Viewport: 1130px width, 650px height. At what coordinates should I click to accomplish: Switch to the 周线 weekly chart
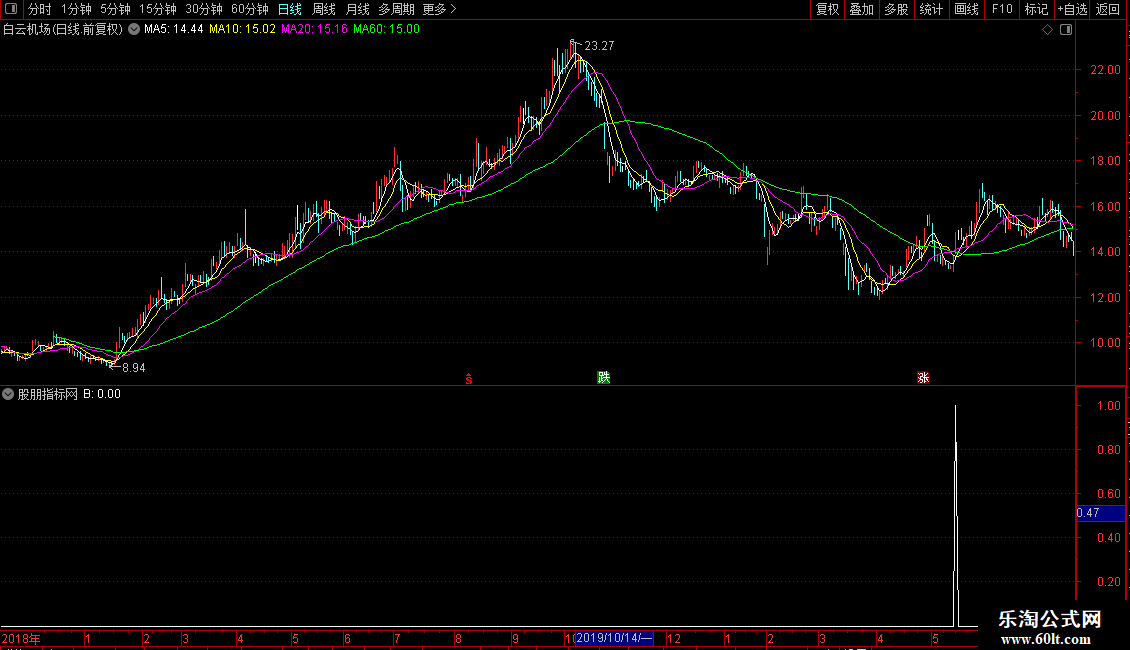pyautogui.click(x=324, y=9)
